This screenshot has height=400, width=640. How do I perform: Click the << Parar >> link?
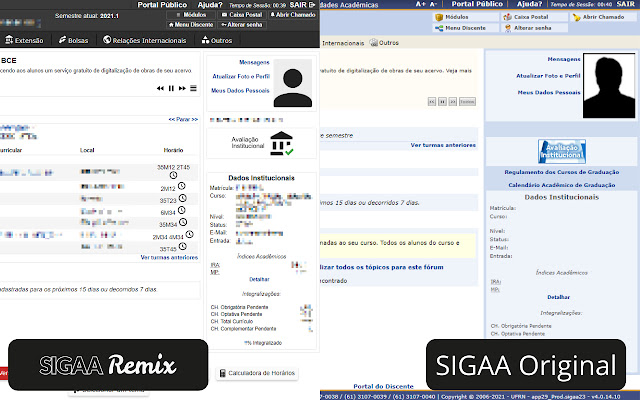pyautogui.click(x=183, y=119)
